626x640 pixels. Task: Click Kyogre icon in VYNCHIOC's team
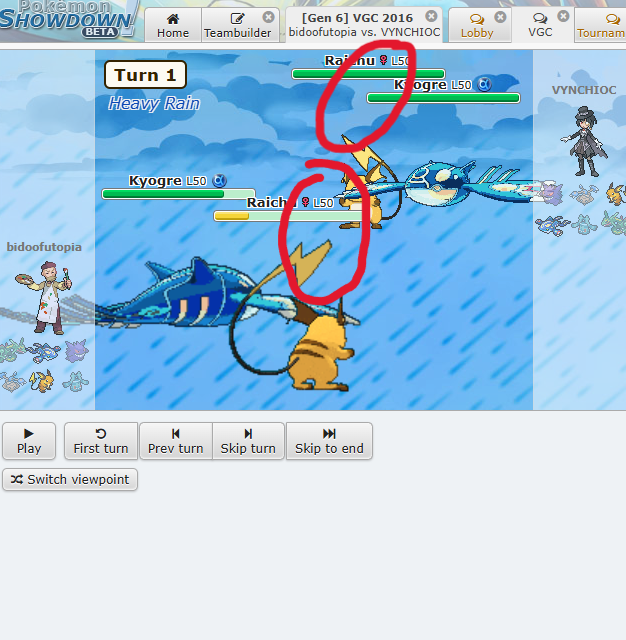point(552,226)
